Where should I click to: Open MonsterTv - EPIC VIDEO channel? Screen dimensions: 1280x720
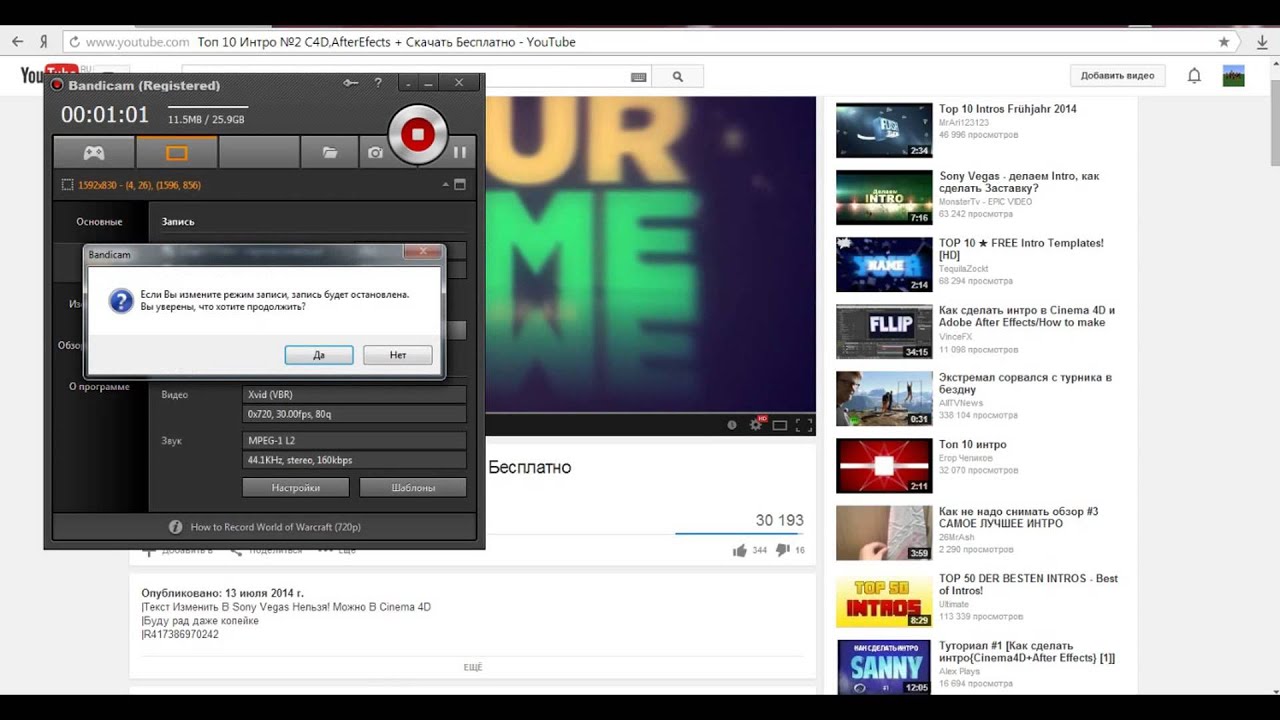[986, 202]
